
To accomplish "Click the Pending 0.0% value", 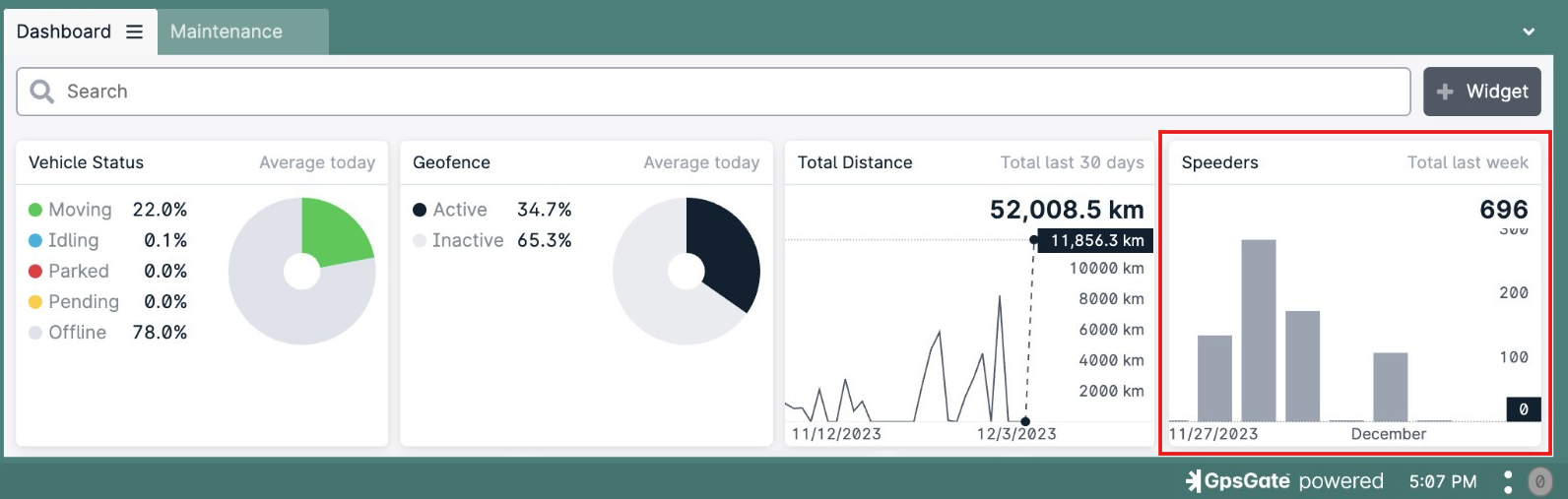I will coord(165,301).
